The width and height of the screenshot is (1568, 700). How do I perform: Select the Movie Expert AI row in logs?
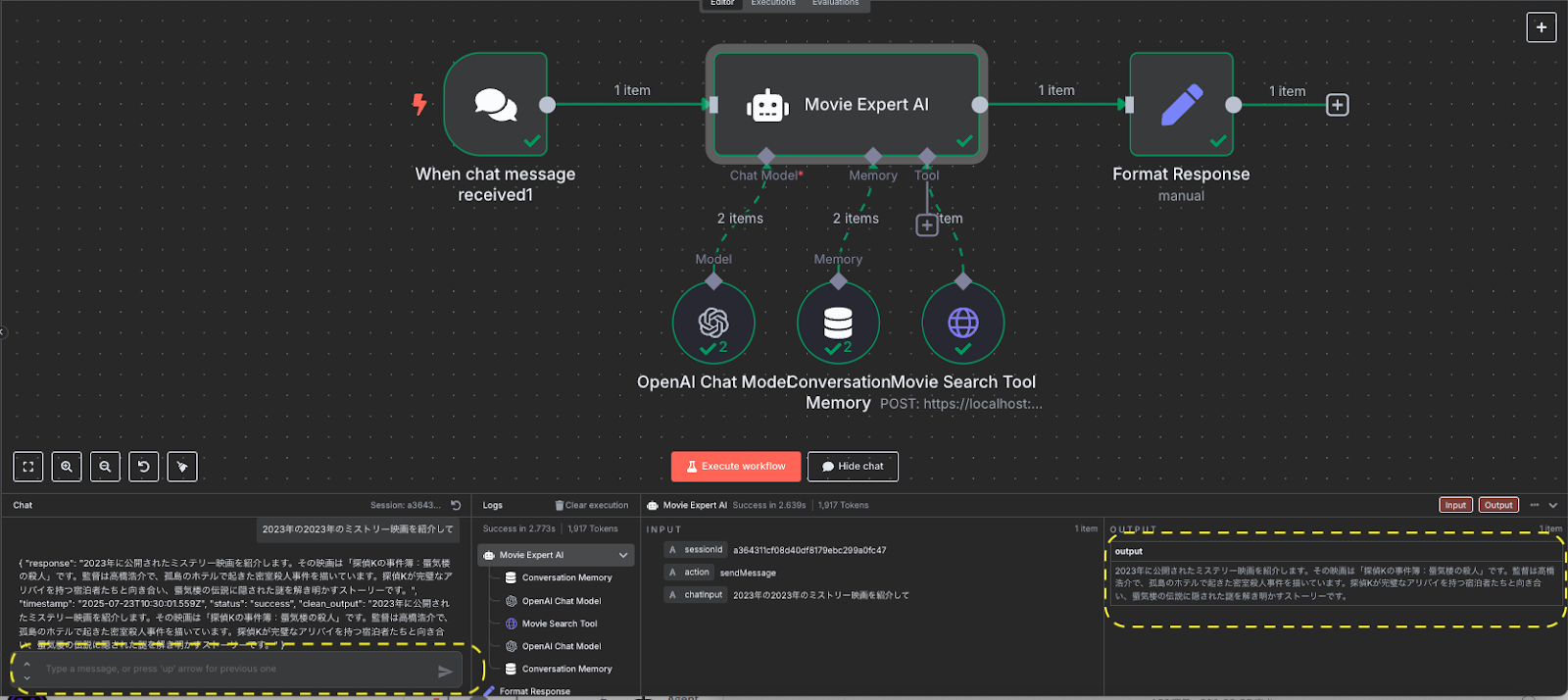point(556,555)
